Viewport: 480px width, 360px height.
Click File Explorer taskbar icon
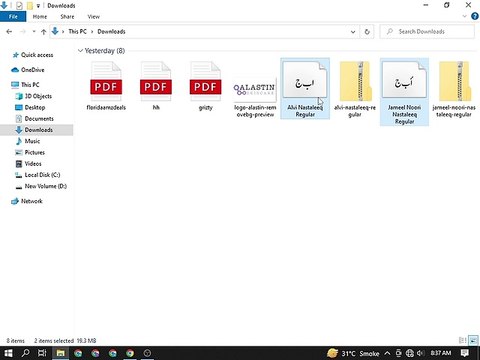click(x=60, y=353)
